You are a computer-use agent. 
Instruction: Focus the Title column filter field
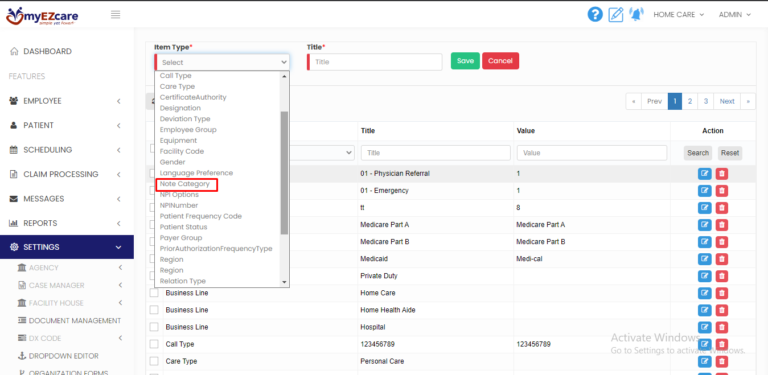tap(436, 153)
